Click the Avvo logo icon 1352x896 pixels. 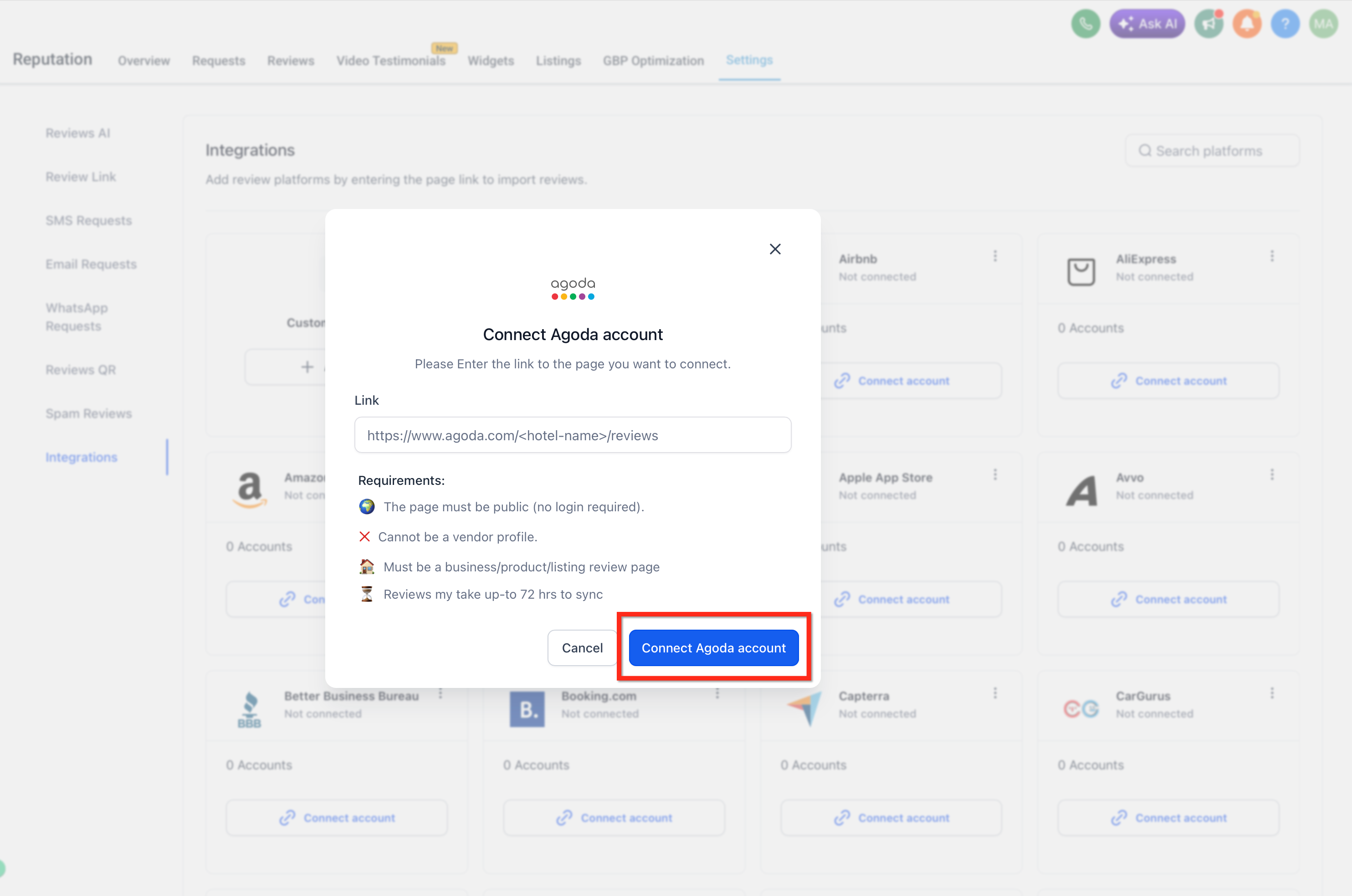pos(1081,490)
